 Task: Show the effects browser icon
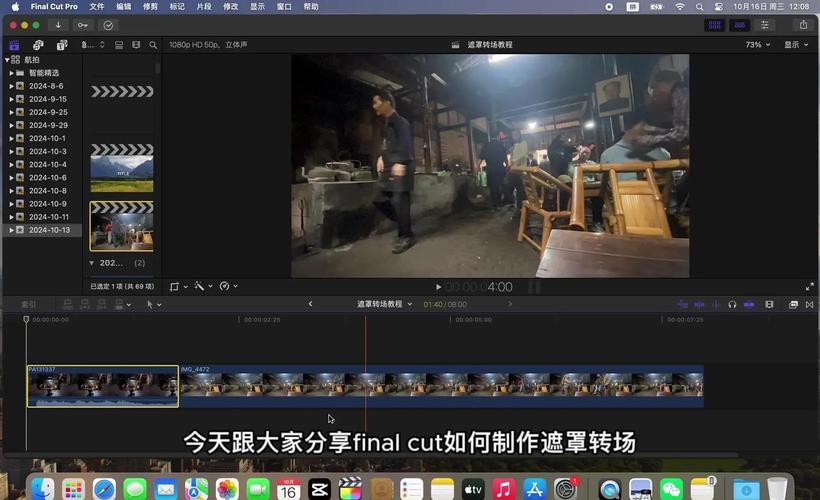(793, 304)
